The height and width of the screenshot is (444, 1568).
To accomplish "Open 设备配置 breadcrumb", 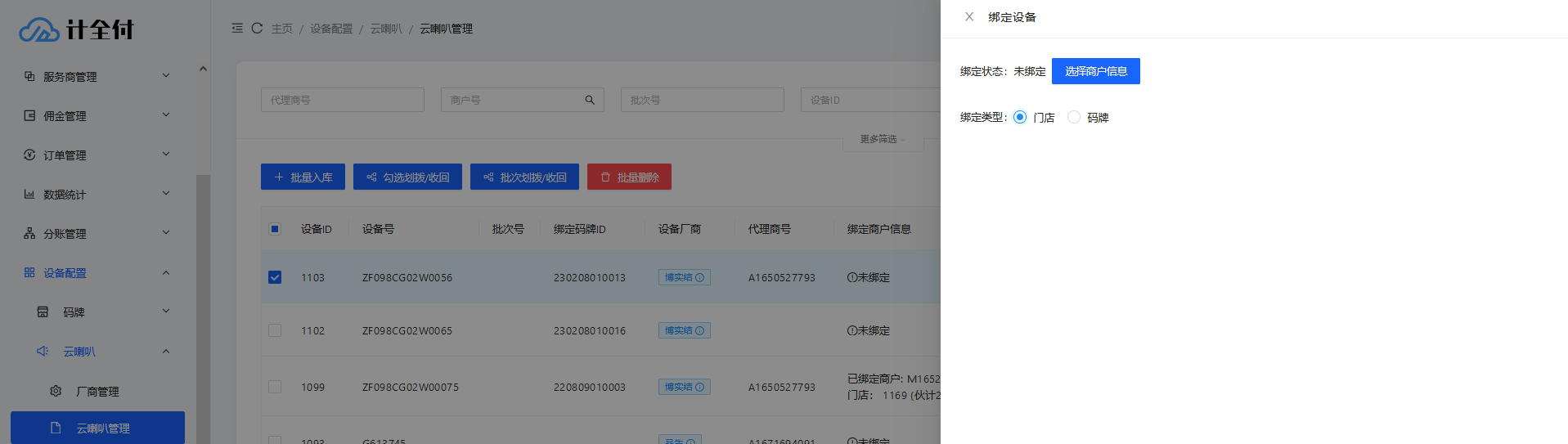I will point(331,29).
